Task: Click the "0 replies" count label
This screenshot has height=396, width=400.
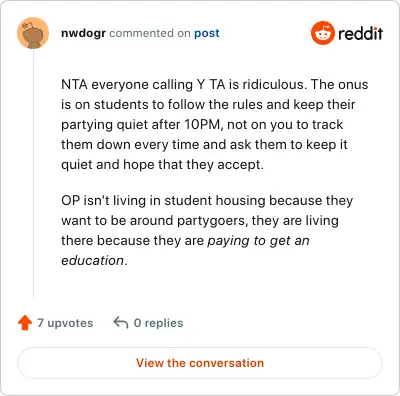Action: coord(158,323)
